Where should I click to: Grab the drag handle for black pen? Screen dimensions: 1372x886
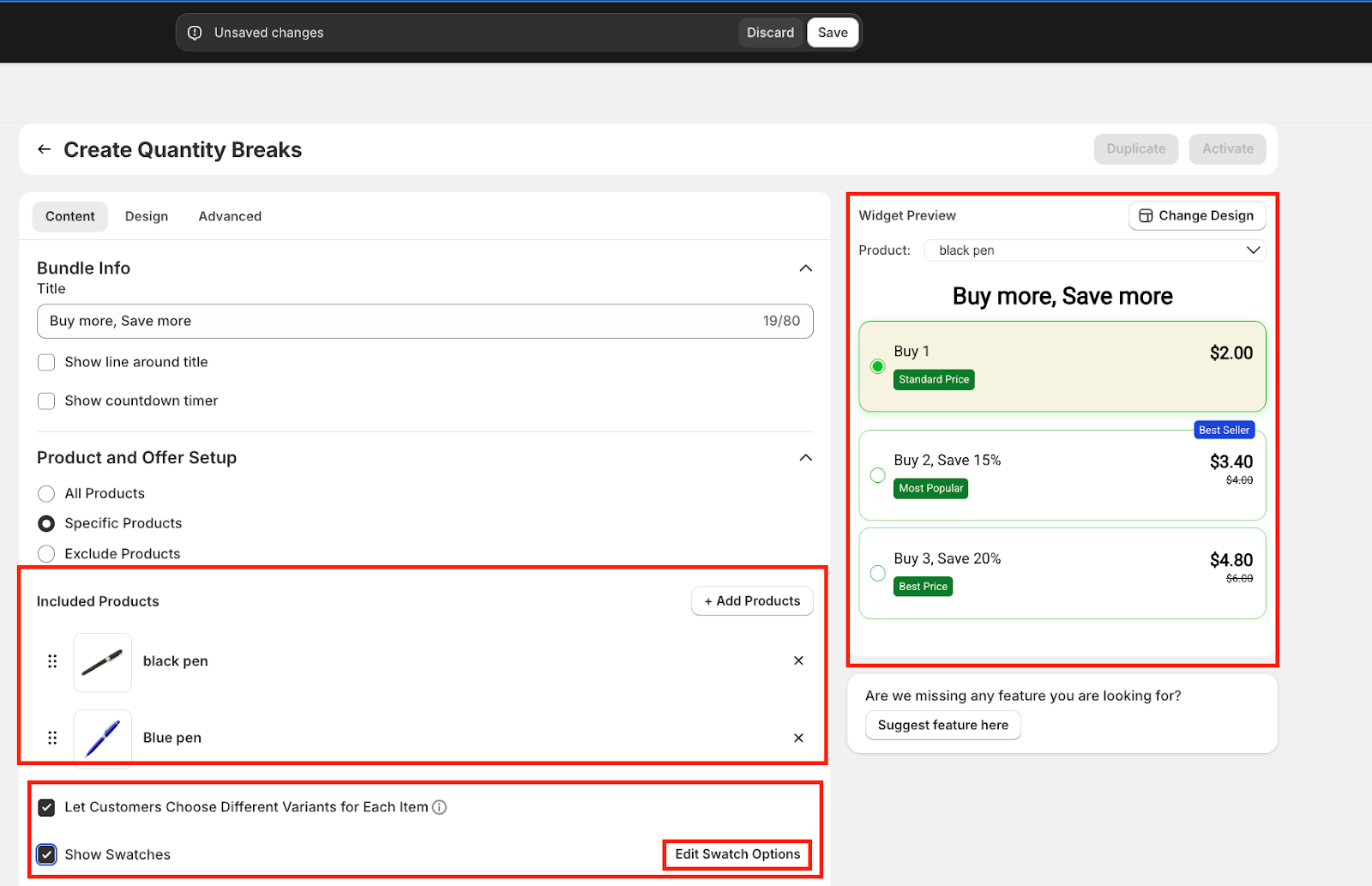point(52,661)
